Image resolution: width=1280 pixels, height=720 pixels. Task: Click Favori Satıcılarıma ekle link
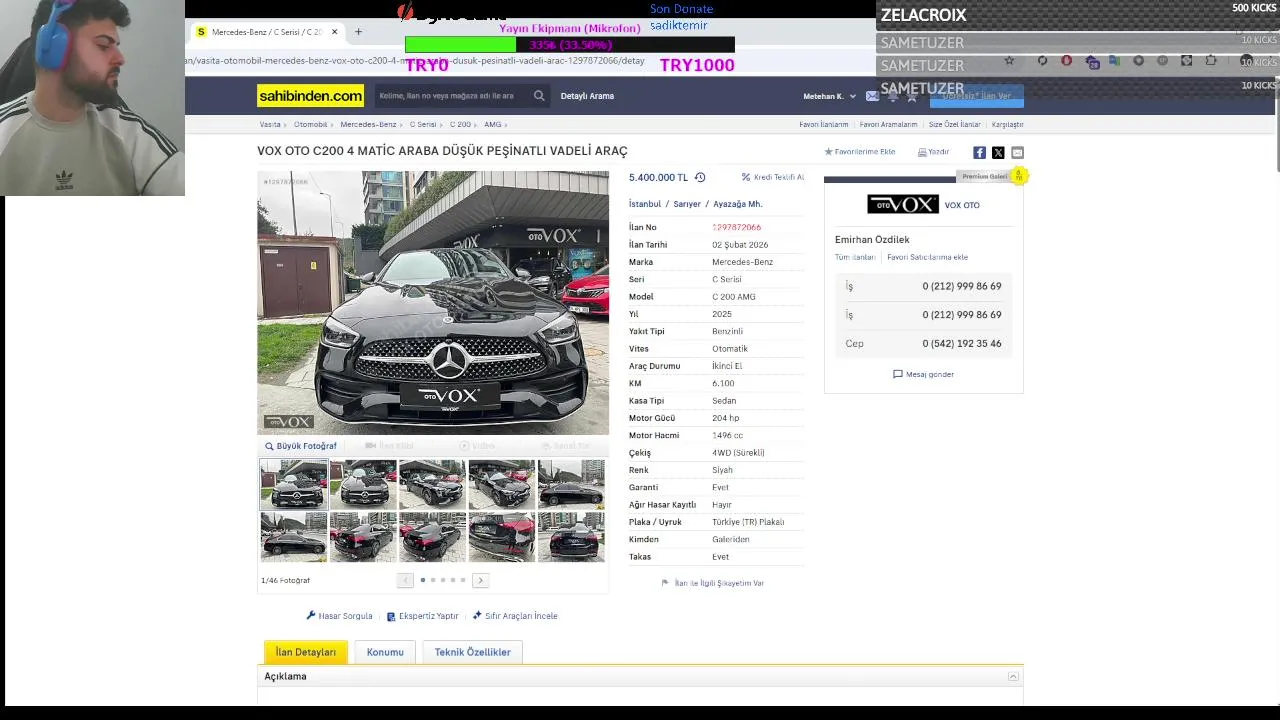click(x=927, y=258)
